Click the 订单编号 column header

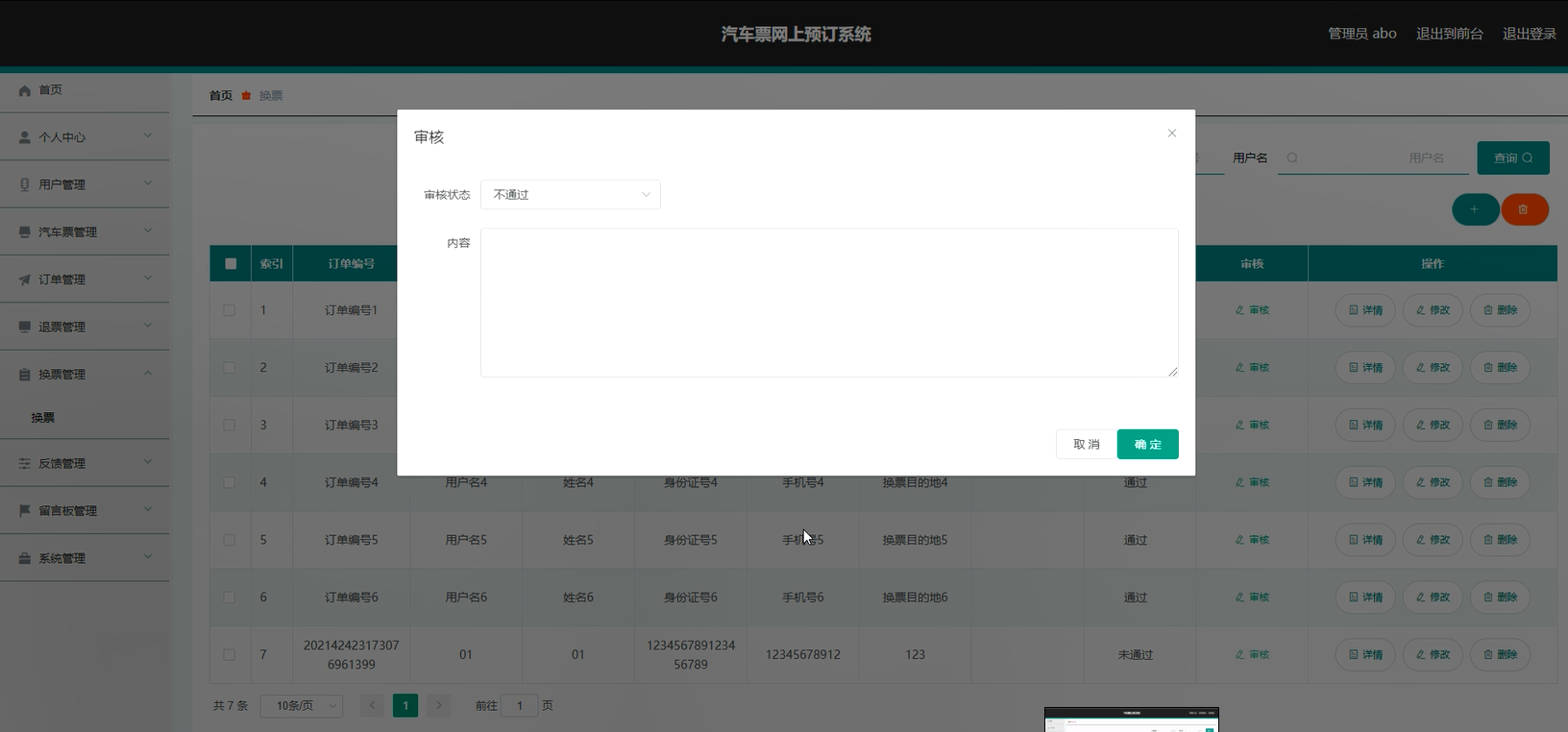(351, 263)
